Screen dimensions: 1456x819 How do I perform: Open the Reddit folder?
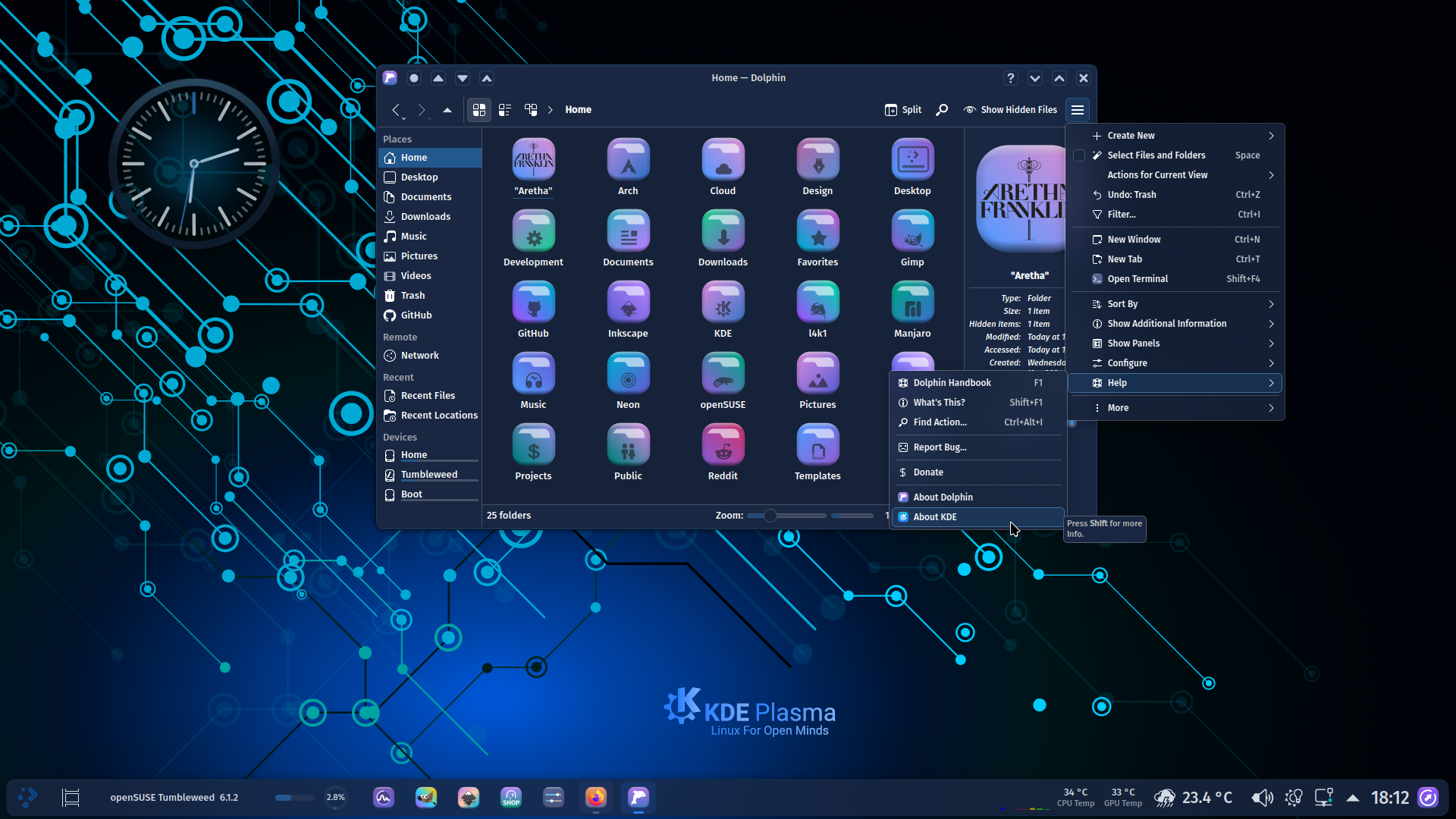723,452
